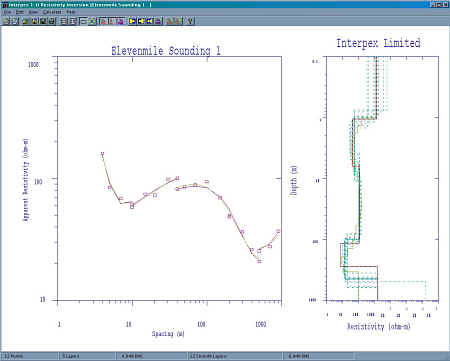The height and width of the screenshot is (361, 450).
Task: Click the purple icon after the yellow arrows
Action: point(158,21)
